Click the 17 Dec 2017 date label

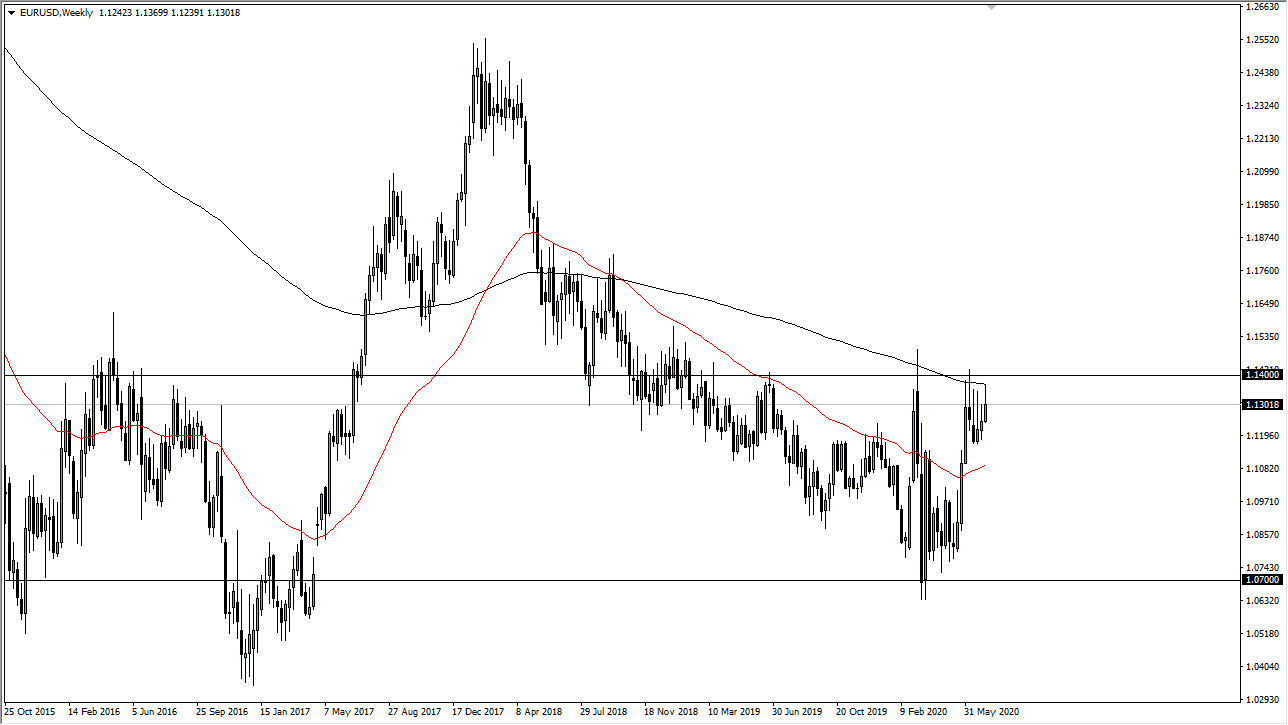pos(480,712)
